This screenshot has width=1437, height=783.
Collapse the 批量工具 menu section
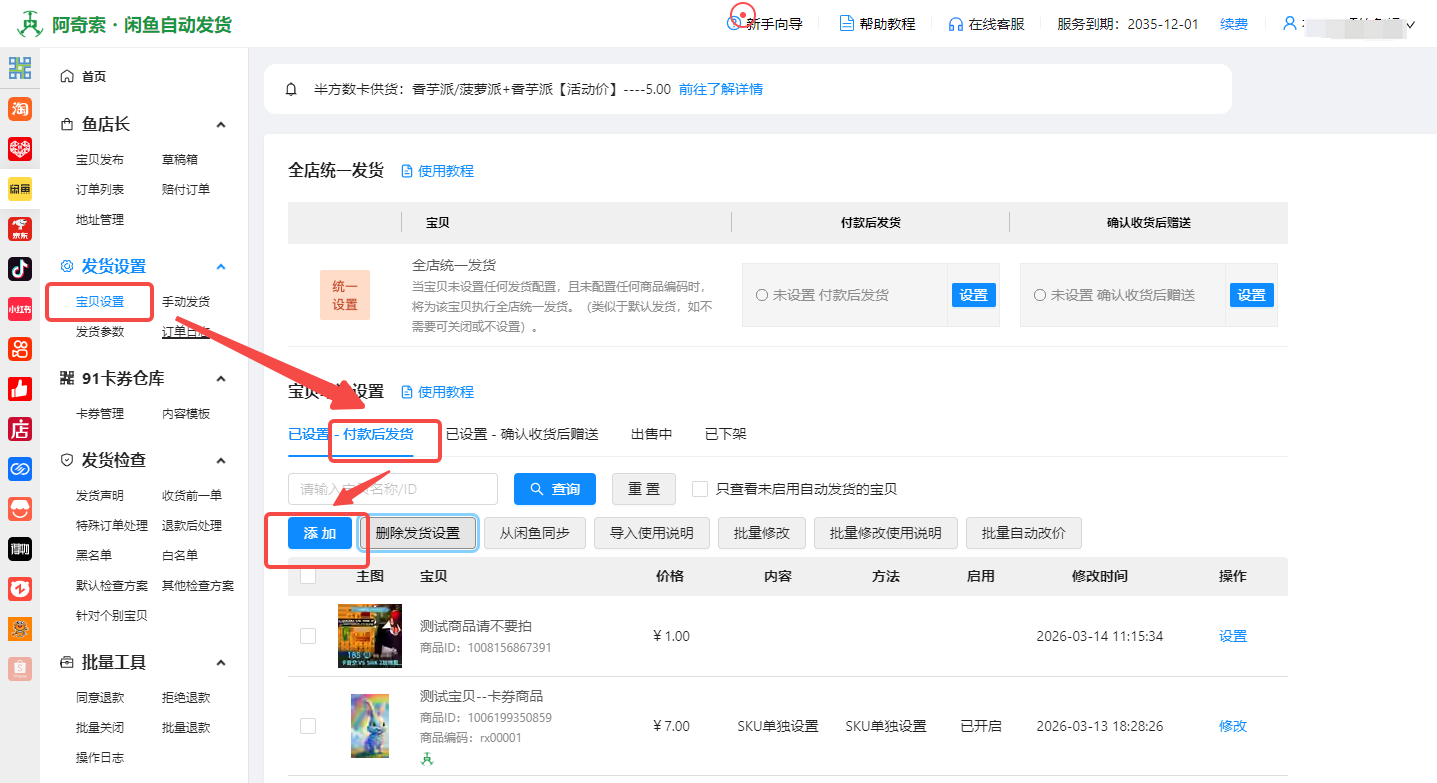point(221,663)
